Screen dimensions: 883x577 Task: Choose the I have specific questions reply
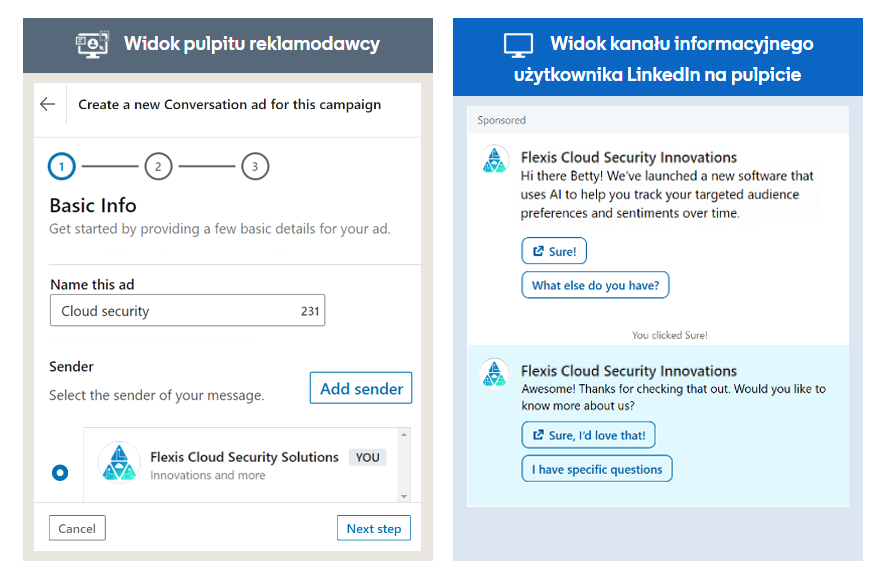click(597, 469)
